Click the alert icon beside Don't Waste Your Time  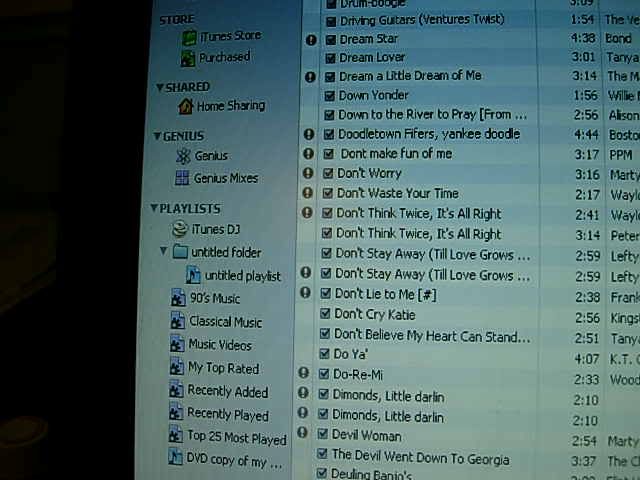307,193
